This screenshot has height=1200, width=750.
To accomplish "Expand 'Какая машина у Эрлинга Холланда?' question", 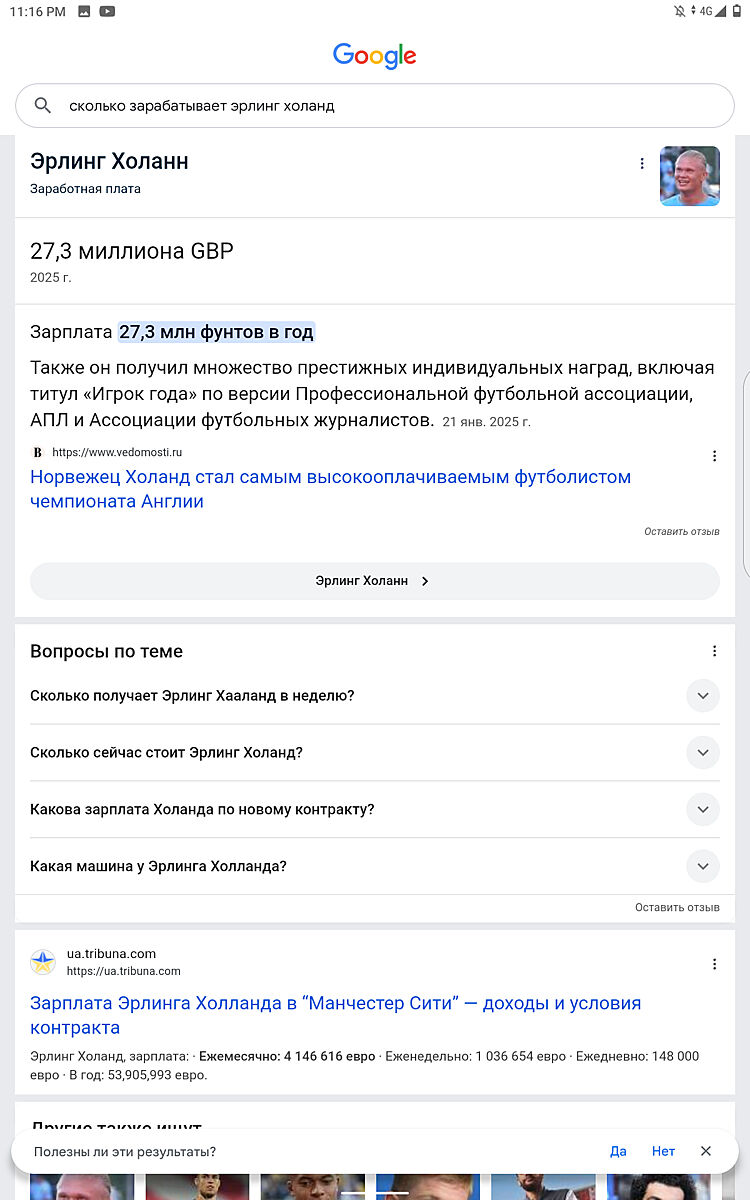I will (702, 866).
